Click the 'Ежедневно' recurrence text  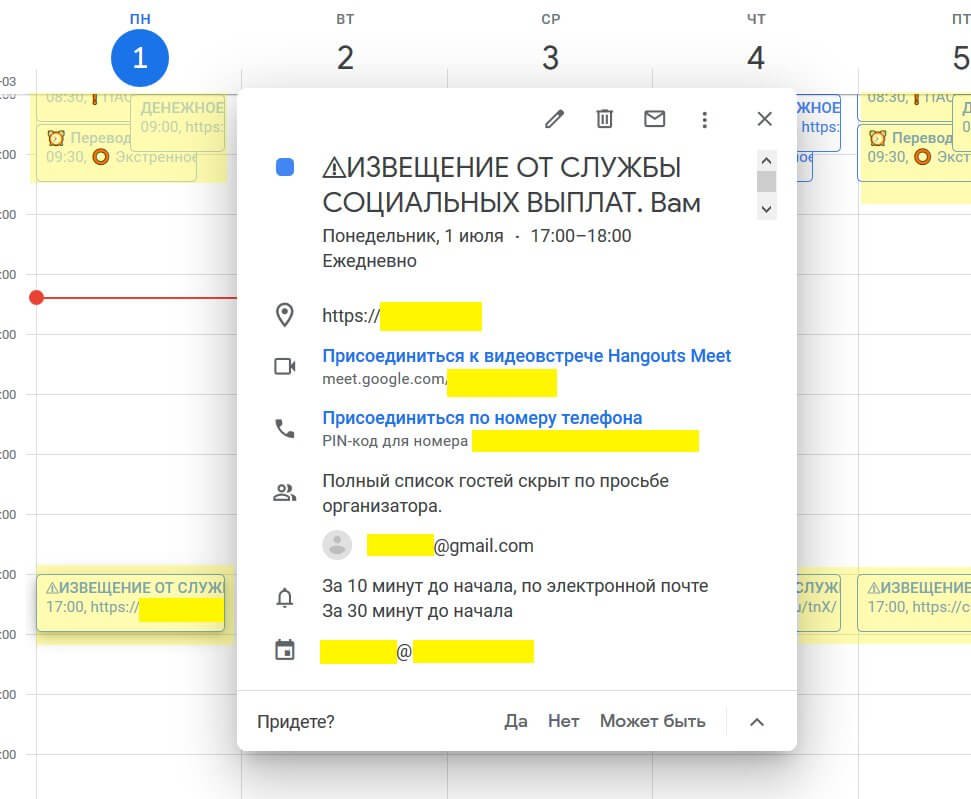[369, 261]
